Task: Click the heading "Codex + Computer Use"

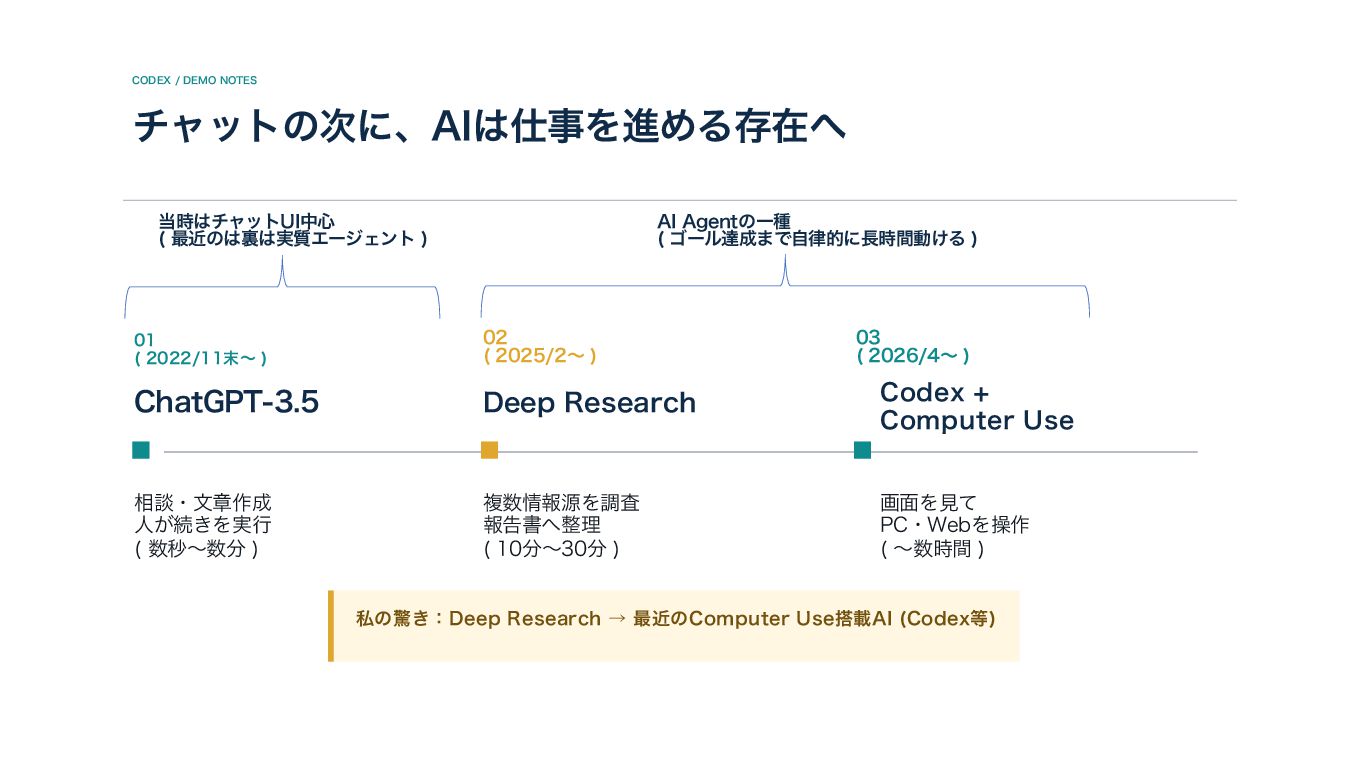Action: pyautogui.click(x=977, y=406)
